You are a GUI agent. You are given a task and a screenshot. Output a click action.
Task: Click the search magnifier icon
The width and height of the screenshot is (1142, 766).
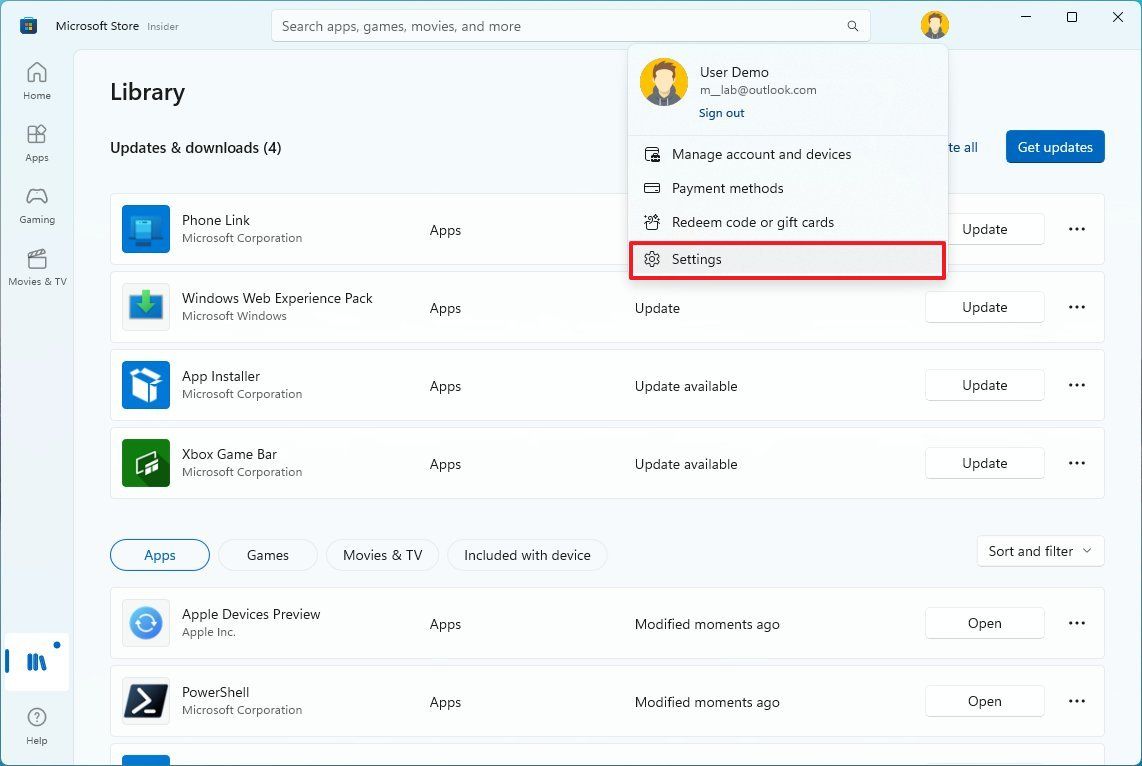[x=851, y=25]
